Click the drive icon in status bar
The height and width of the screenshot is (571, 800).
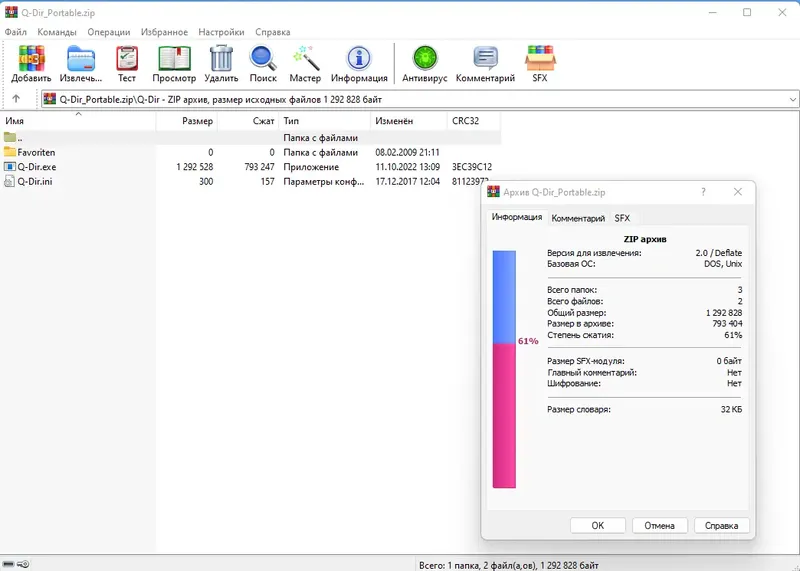coord(9,564)
